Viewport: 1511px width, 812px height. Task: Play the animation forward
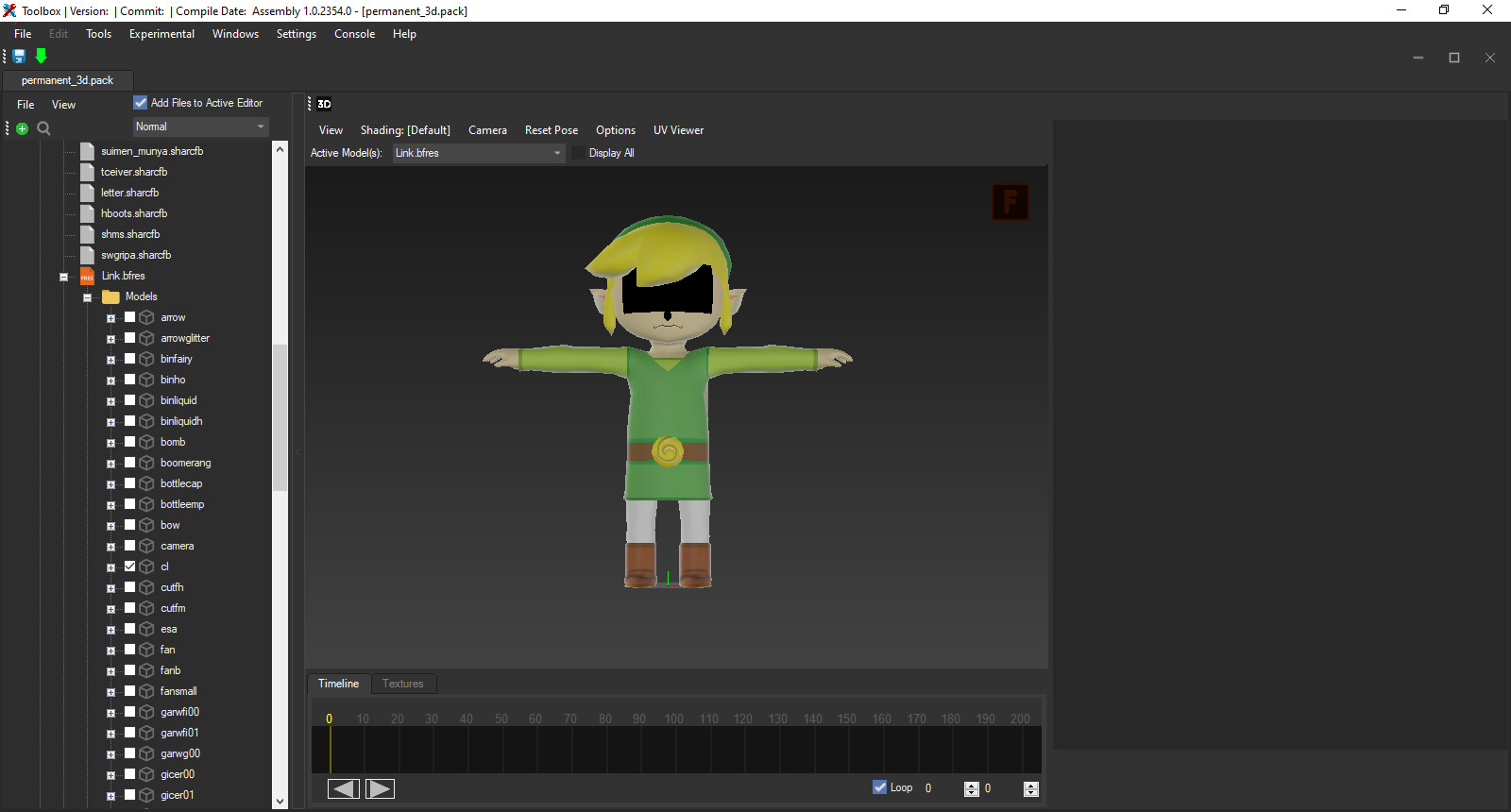380,788
